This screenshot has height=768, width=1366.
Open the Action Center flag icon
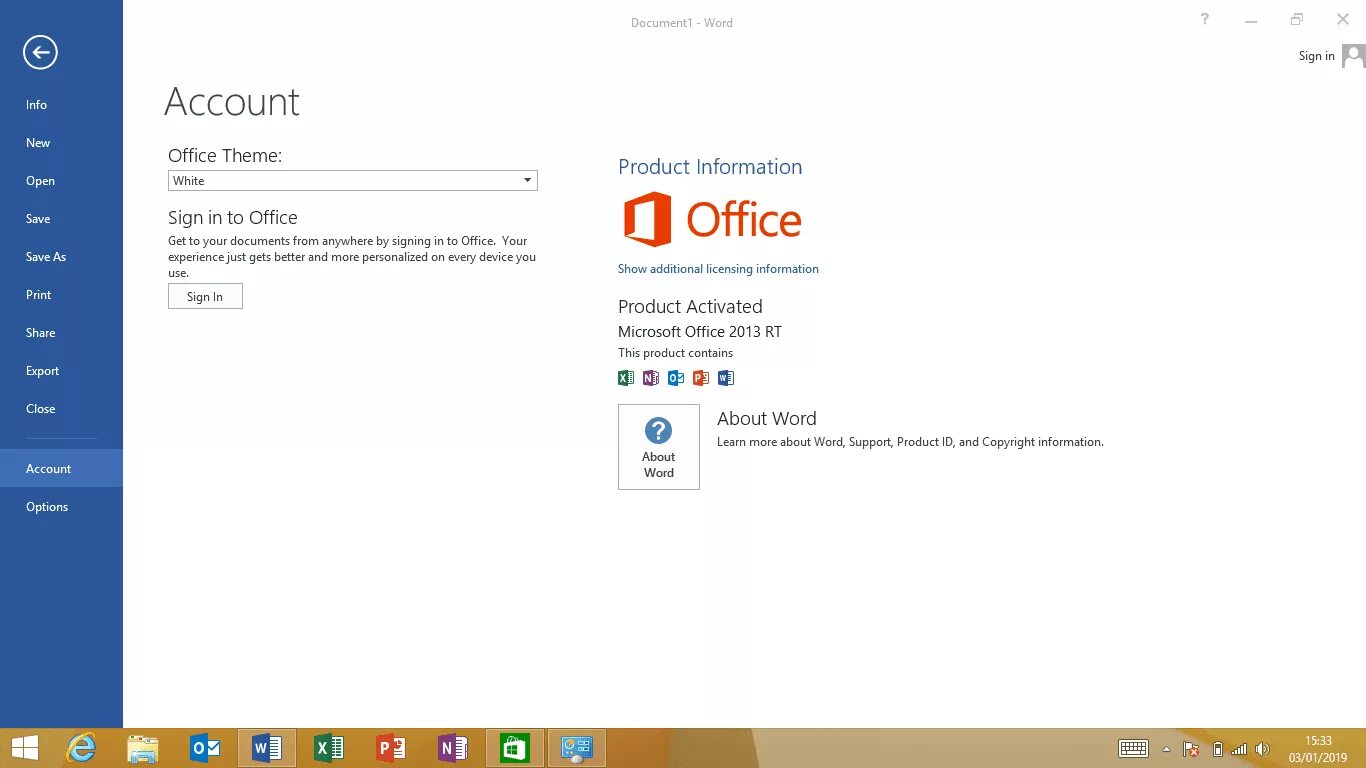[1191, 749]
